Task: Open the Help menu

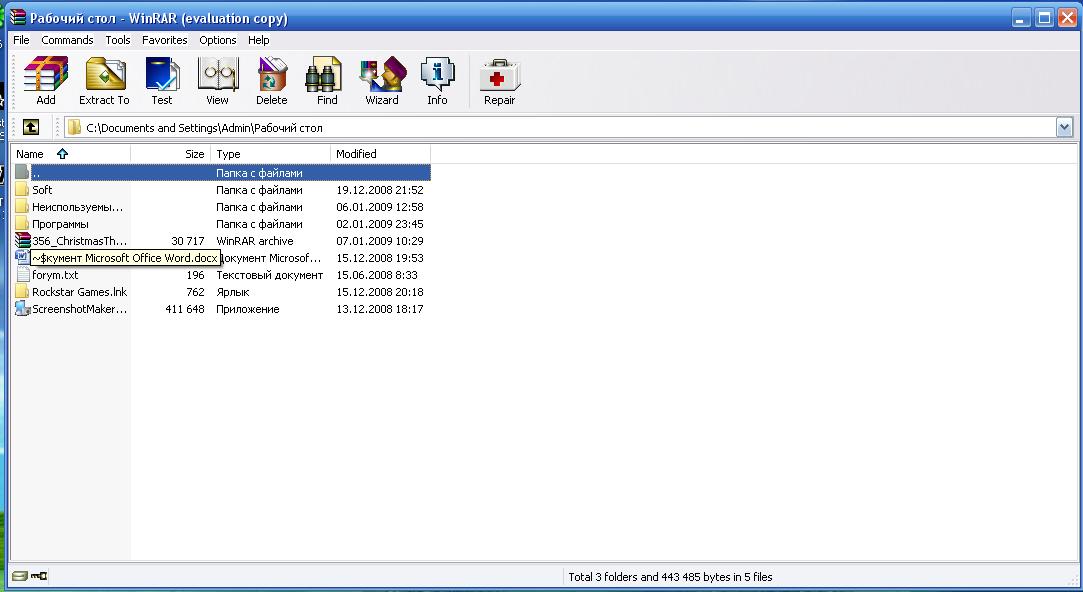Action: (x=258, y=40)
